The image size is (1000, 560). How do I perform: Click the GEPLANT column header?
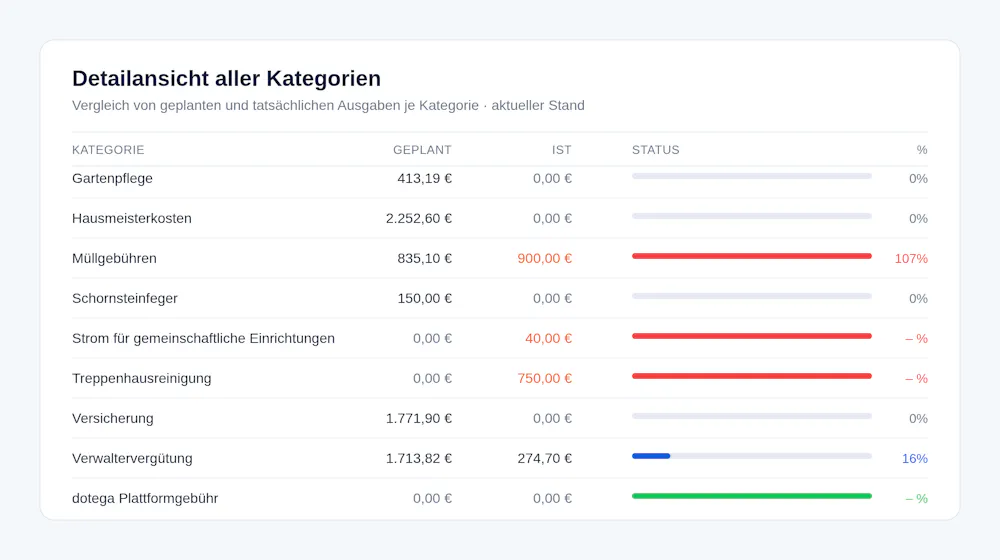coord(422,150)
